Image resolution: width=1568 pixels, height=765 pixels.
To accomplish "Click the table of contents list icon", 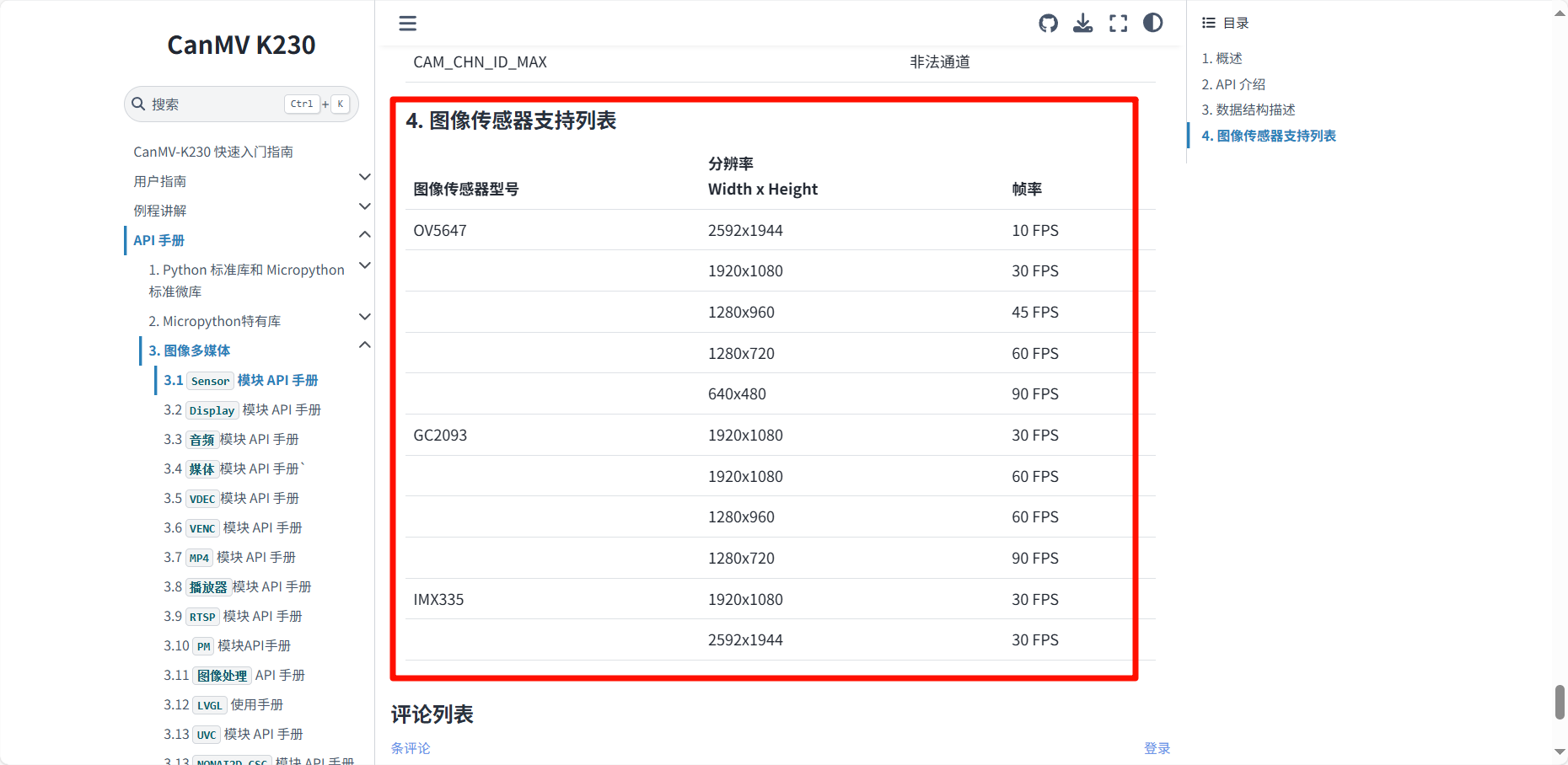I will [1208, 24].
